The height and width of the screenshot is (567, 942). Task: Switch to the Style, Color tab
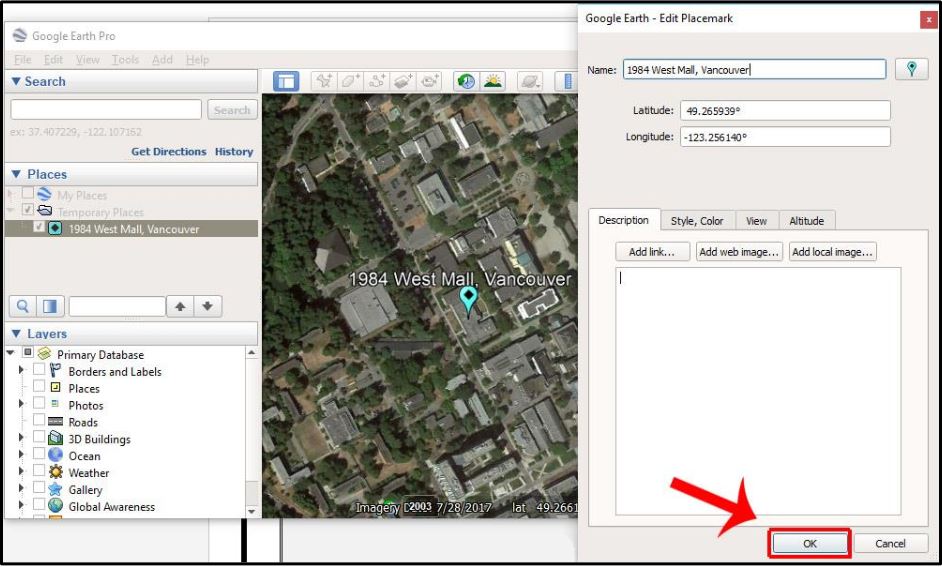(697, 220)
